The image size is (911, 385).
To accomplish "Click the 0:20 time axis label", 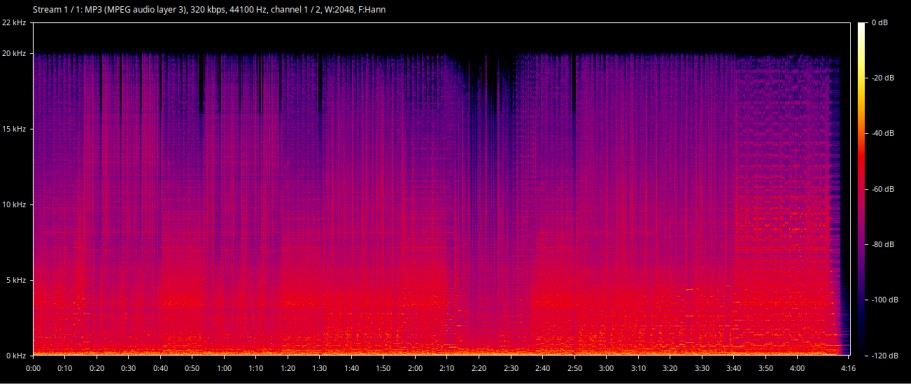I will click(x=97, y=368).
